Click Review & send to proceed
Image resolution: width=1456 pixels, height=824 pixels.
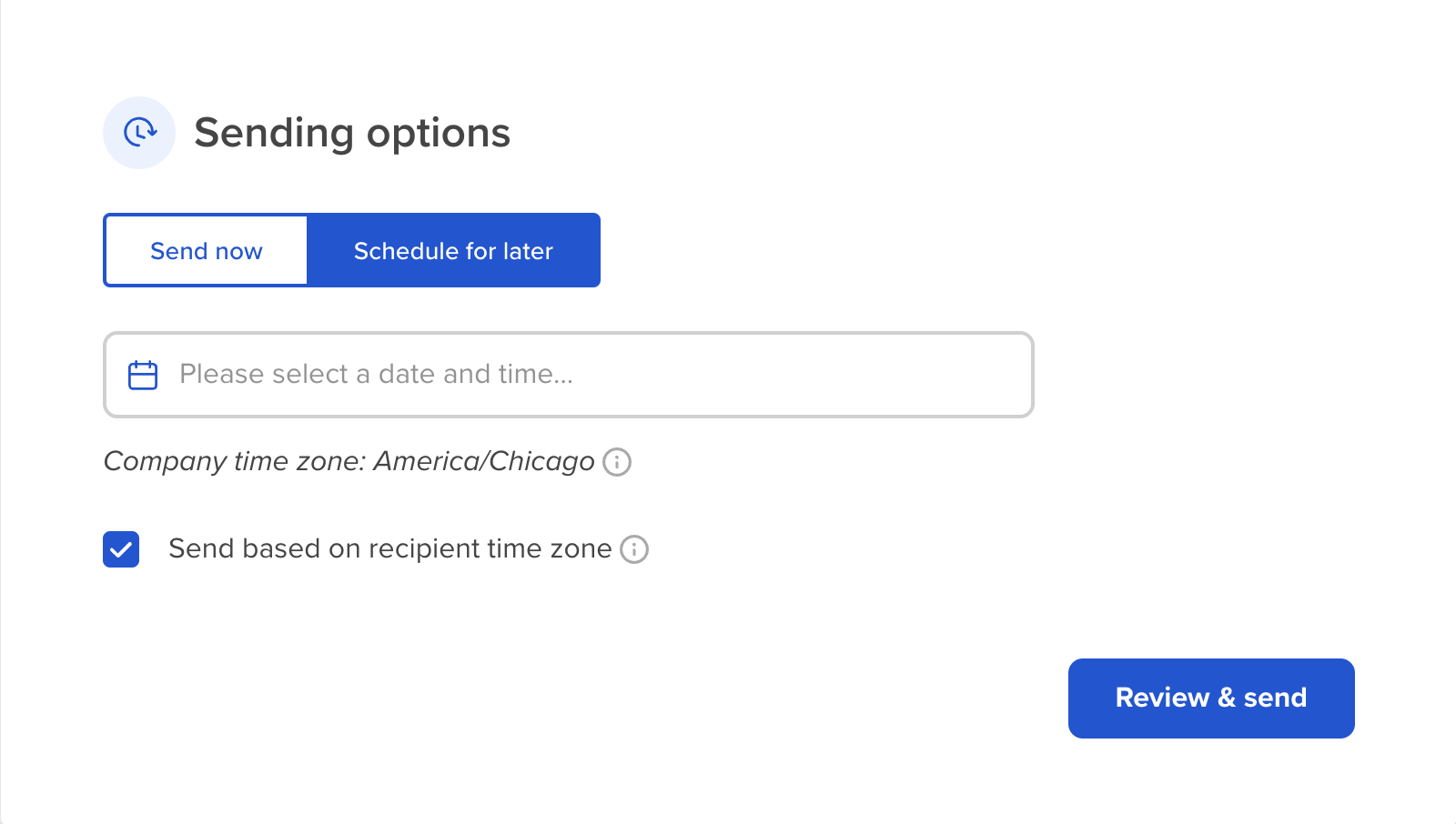tap(1210, 698)
